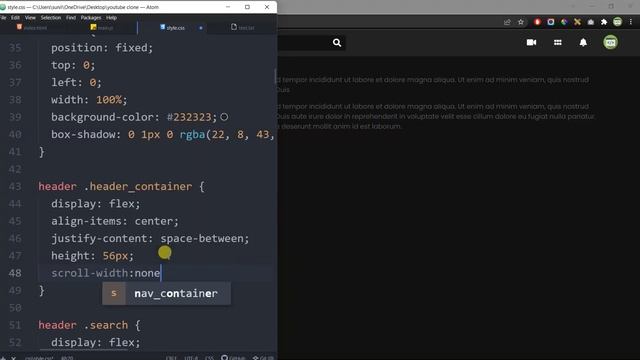Click the share page icon in browser toolbar

[x=507, y=22]
